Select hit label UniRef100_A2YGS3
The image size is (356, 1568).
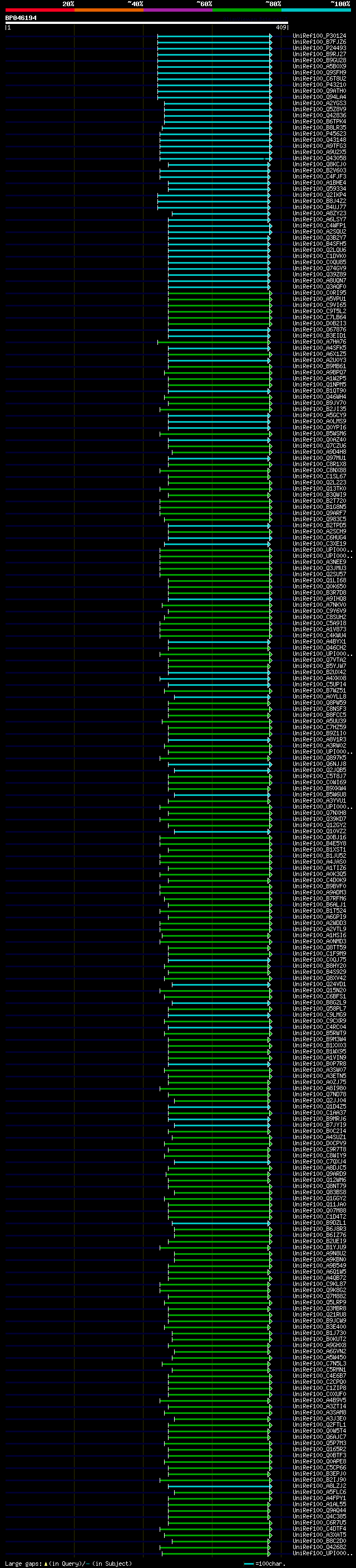point(319,103)
